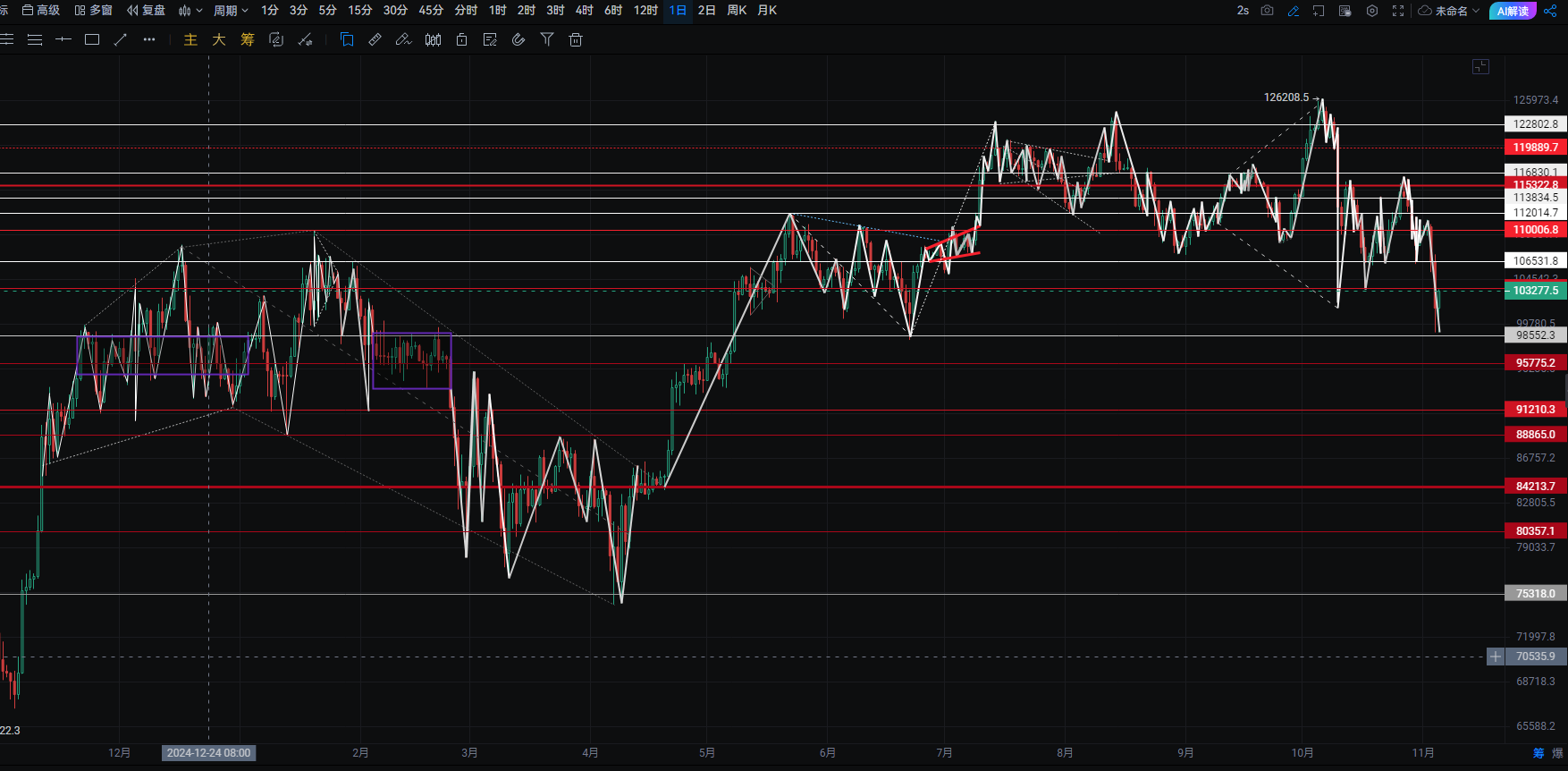This screenshot has width=1568, height=771.
Task: Select the ruler measurement tool
Action: (x=375, y=39)
